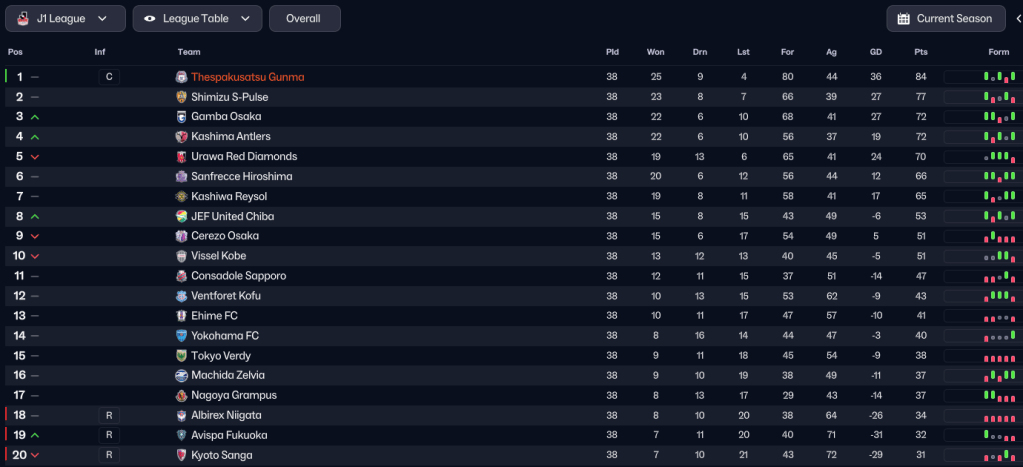The width and height of the screenshot is (1023, 467).
Task: Click the Kashima Antlers club badge
Action: (181, 137)
